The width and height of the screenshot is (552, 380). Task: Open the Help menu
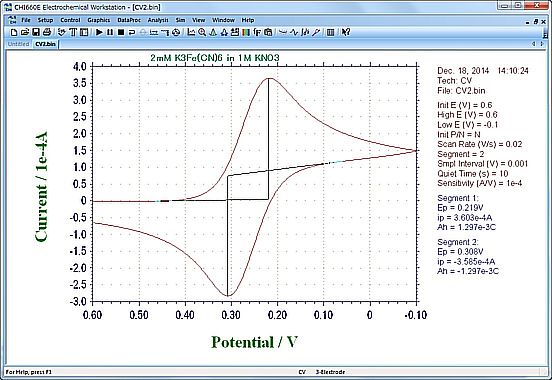tap(248, 20)
